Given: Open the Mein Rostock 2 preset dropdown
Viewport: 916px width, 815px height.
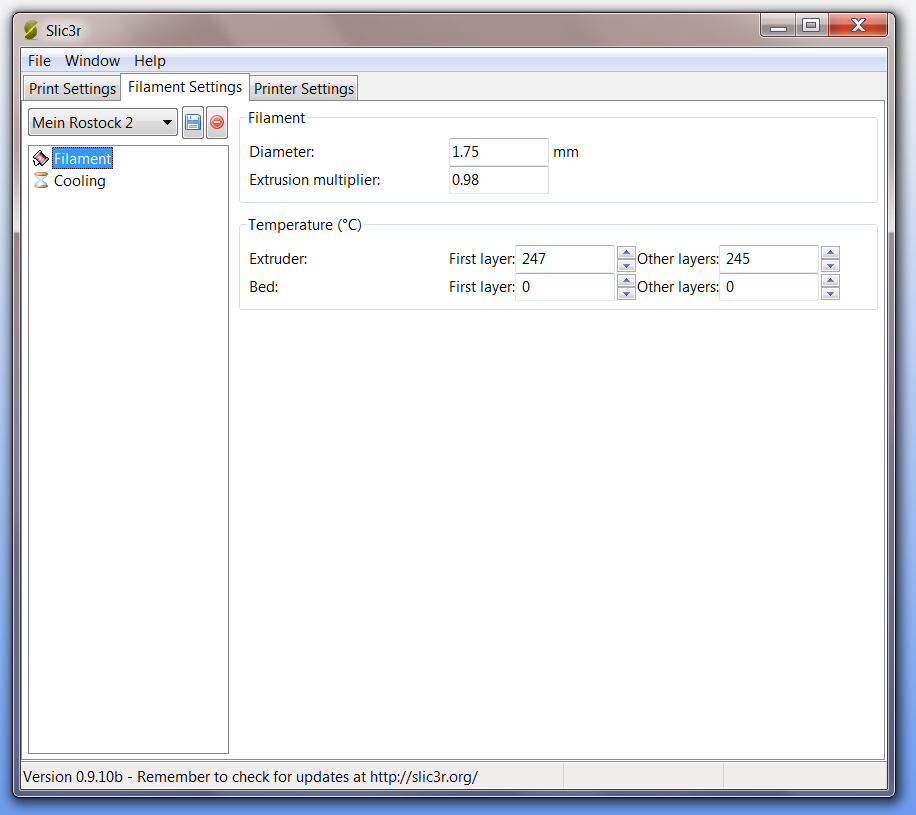Looking at the screenshot, I should tap(103, 123).
